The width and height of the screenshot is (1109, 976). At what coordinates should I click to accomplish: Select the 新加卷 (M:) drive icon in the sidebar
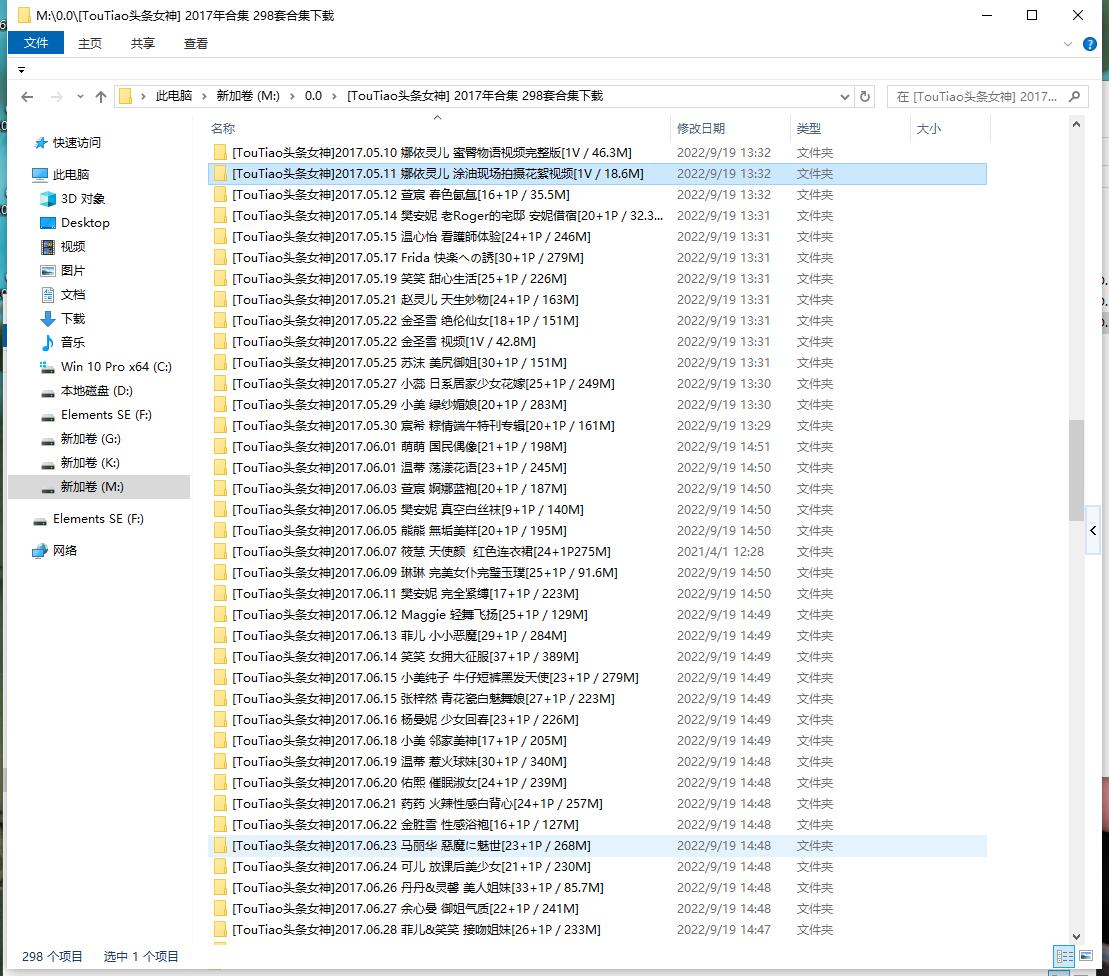pyautogui.click(x=48, y=488)
